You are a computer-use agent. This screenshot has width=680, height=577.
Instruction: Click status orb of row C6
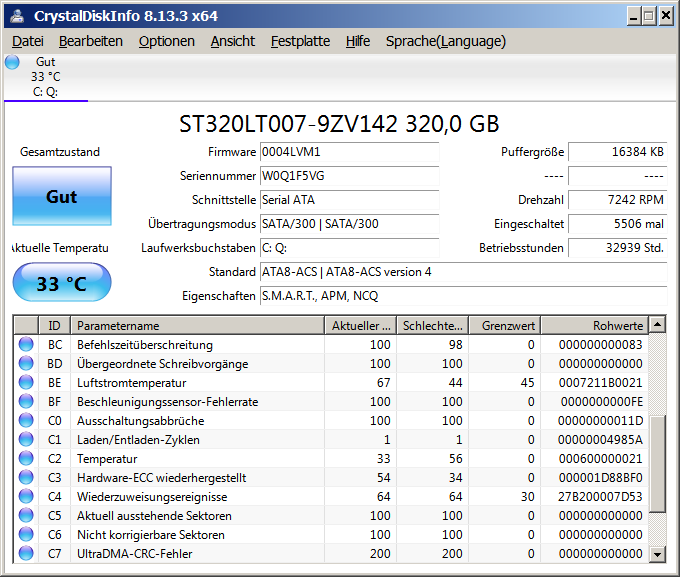tap(26, 534)
